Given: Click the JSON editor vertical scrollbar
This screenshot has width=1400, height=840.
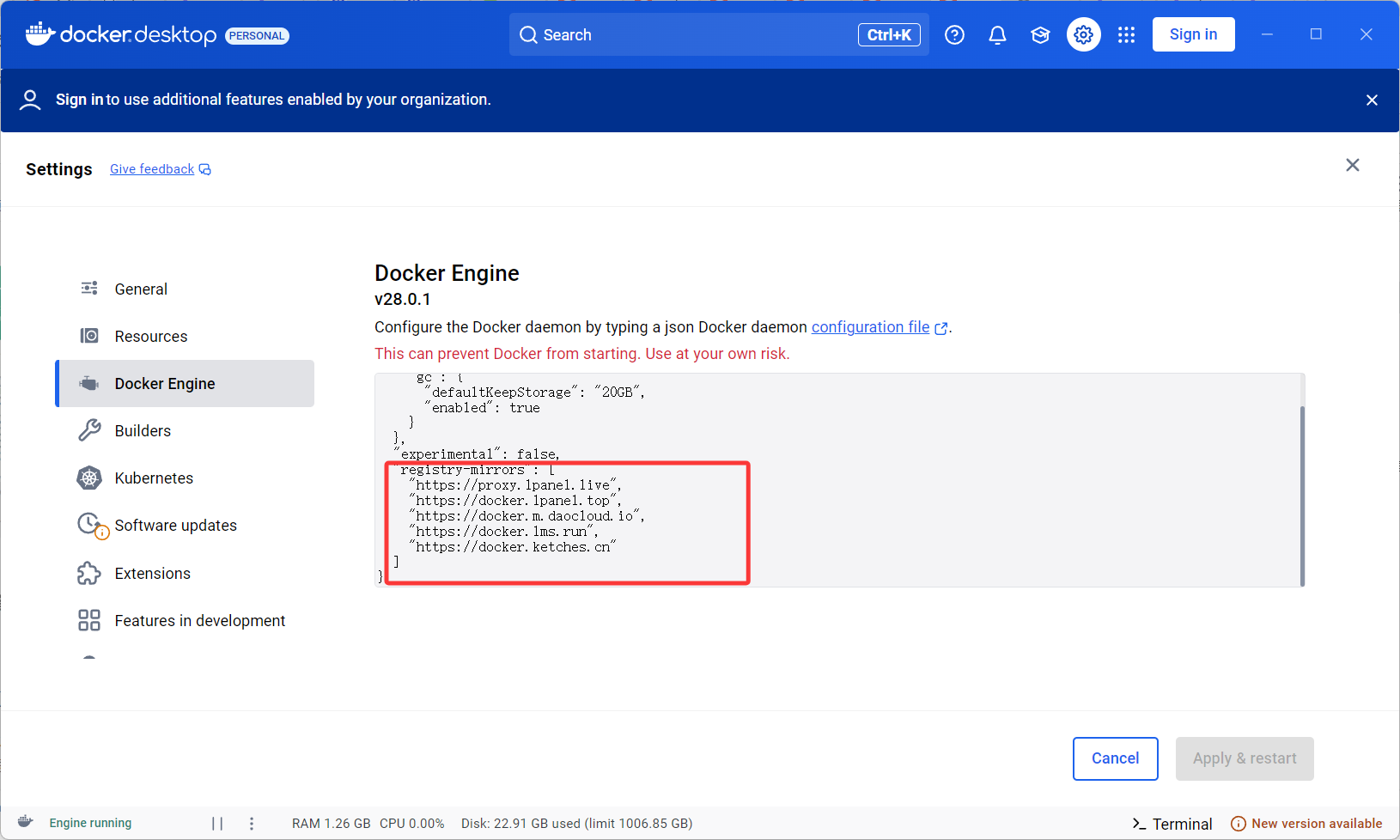Looking at the screenshot, I should point(1302,495).
